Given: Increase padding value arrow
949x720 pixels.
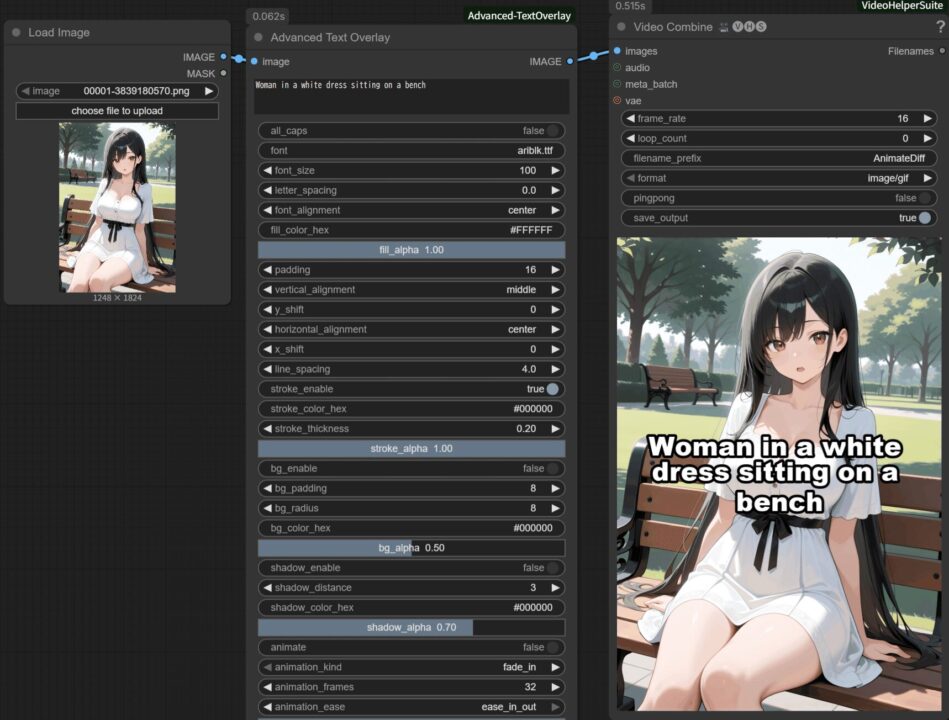Looking at the screenshot, I should [x=555, y=270].
